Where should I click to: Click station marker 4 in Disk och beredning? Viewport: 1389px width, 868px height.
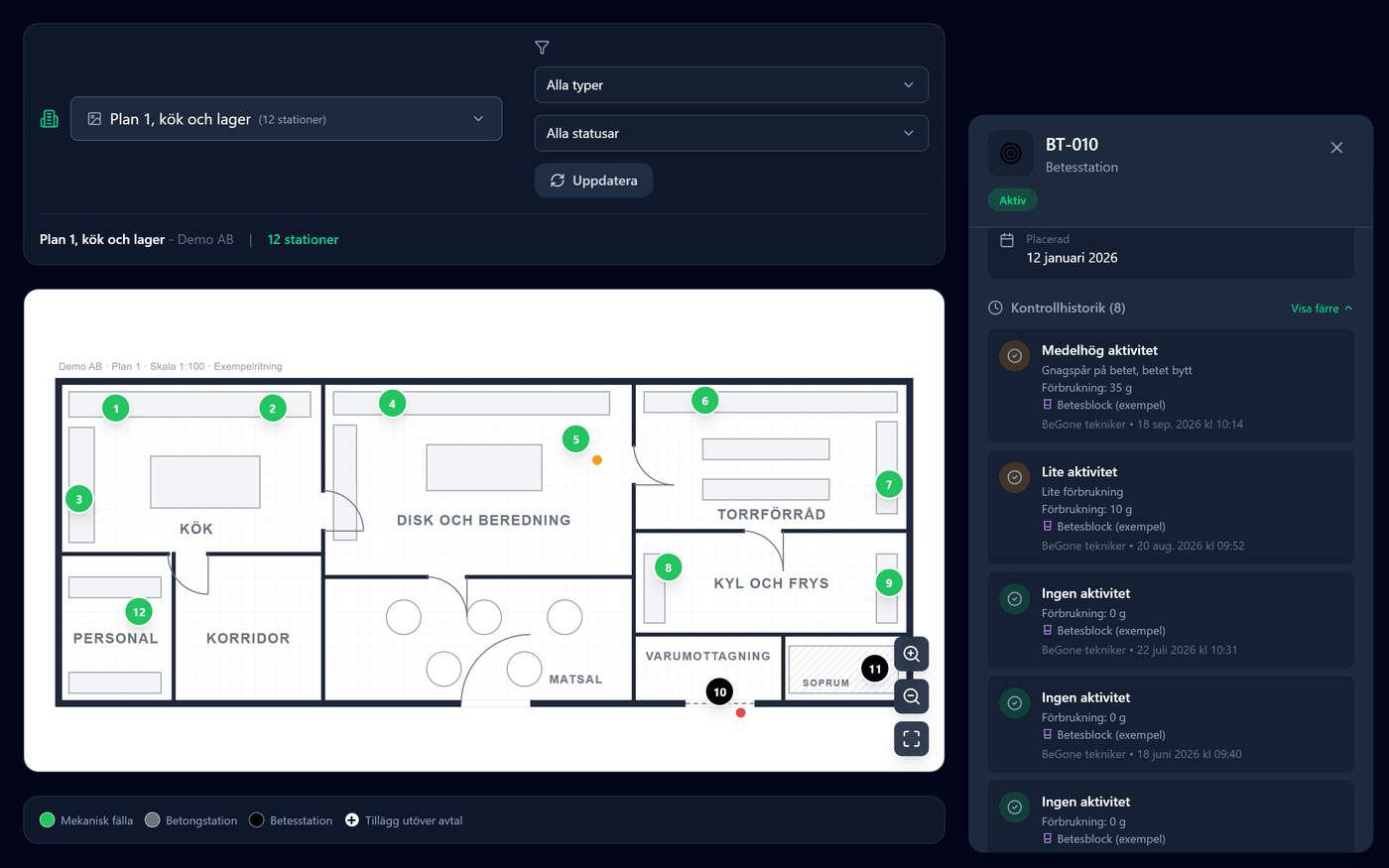[x=392, y=404]
